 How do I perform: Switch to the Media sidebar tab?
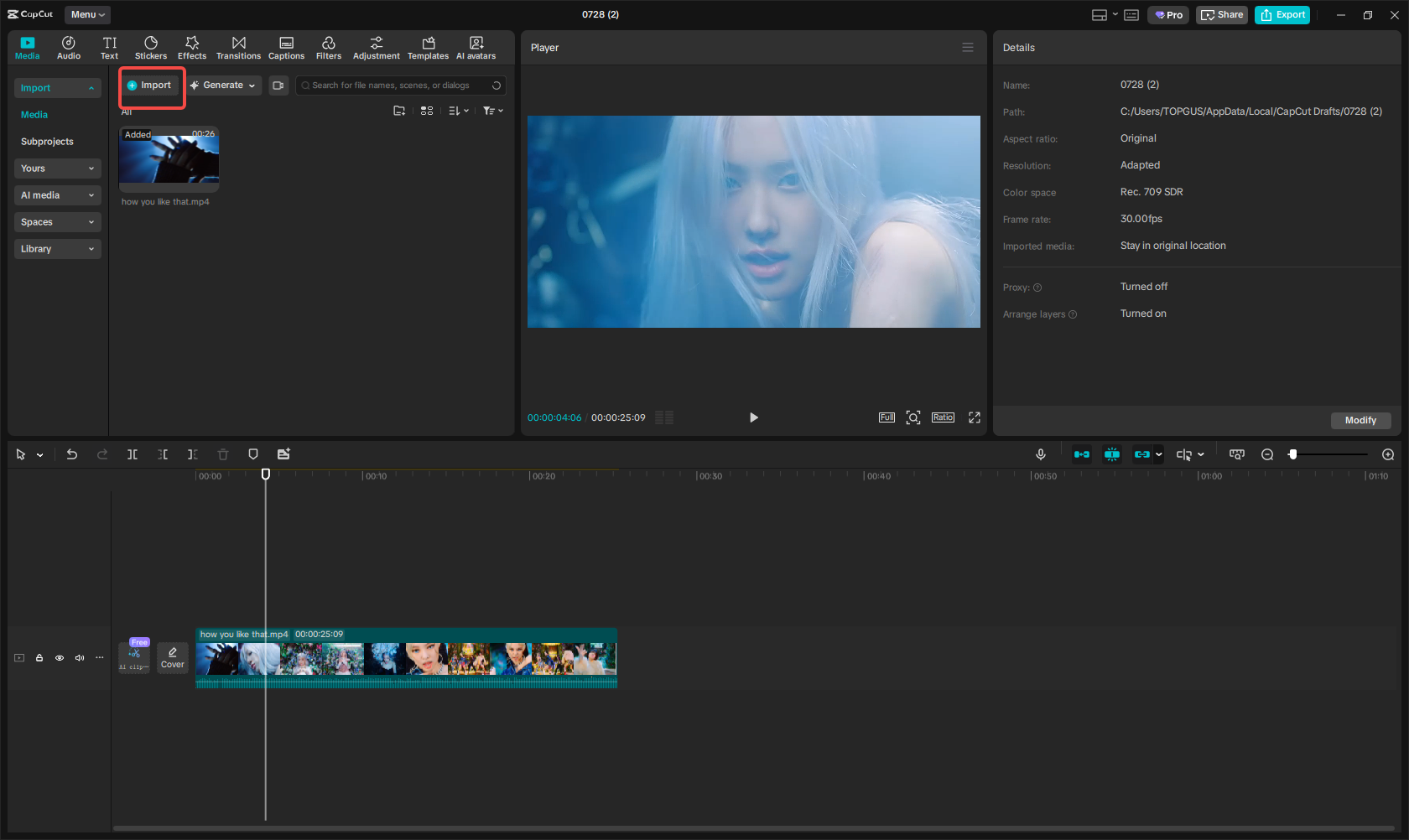point(34,114)
